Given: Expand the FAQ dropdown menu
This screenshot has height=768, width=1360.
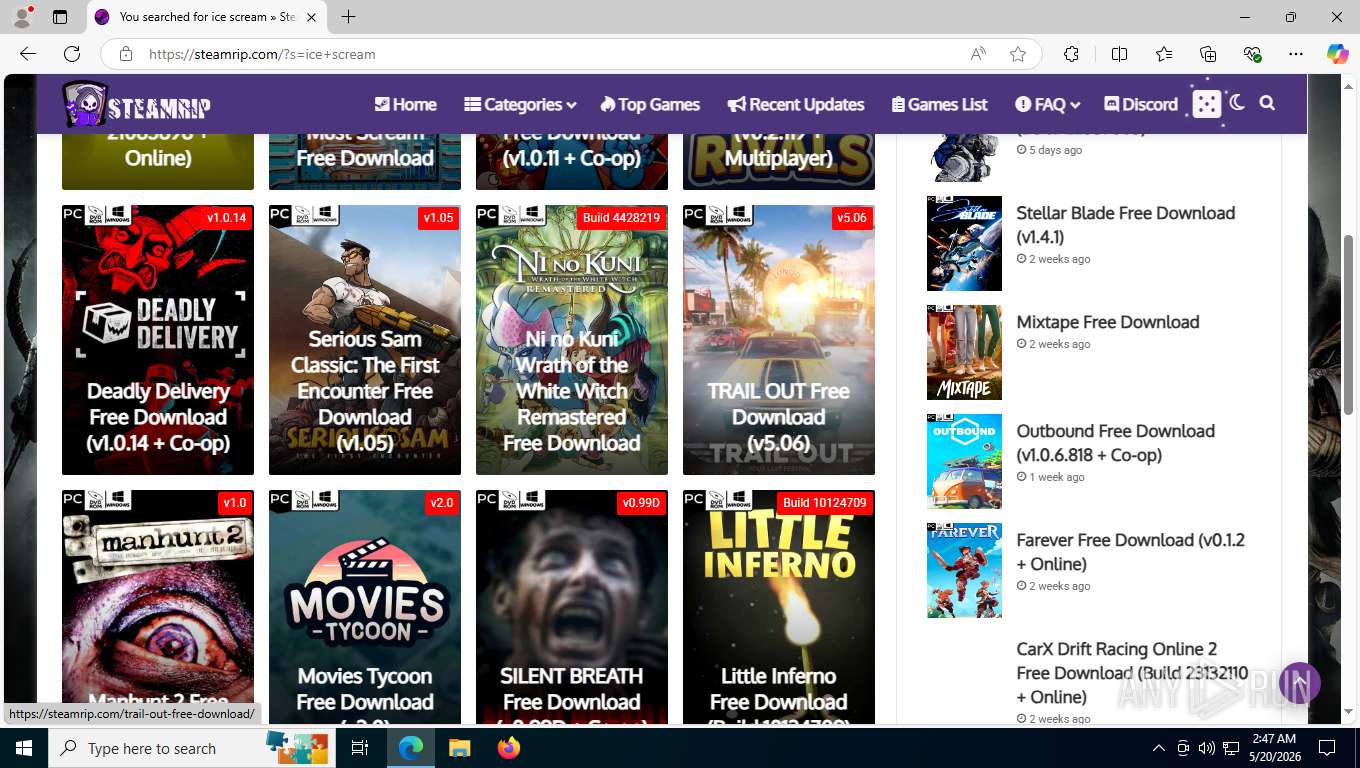Looking at the screenshot, I should click(x=1047, y=104).
